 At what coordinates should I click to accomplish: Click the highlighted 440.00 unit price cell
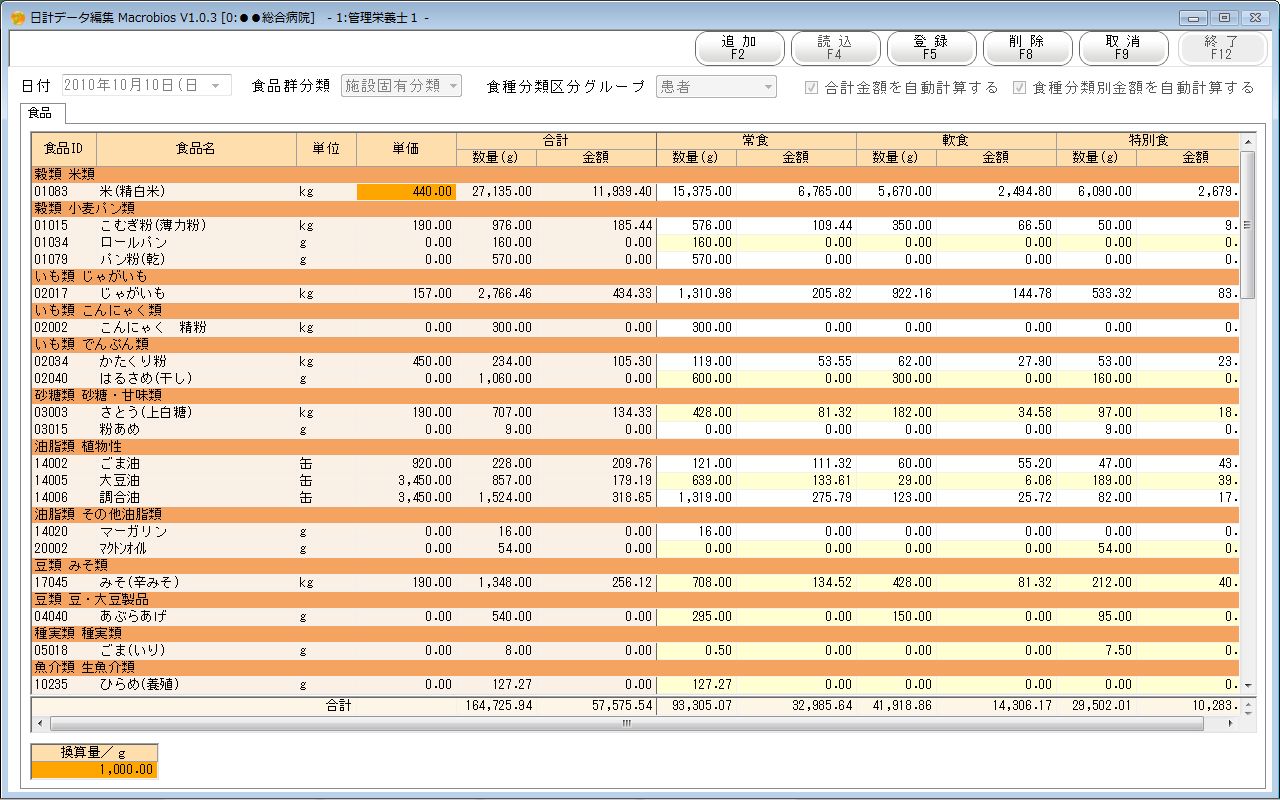coord(406,191)
